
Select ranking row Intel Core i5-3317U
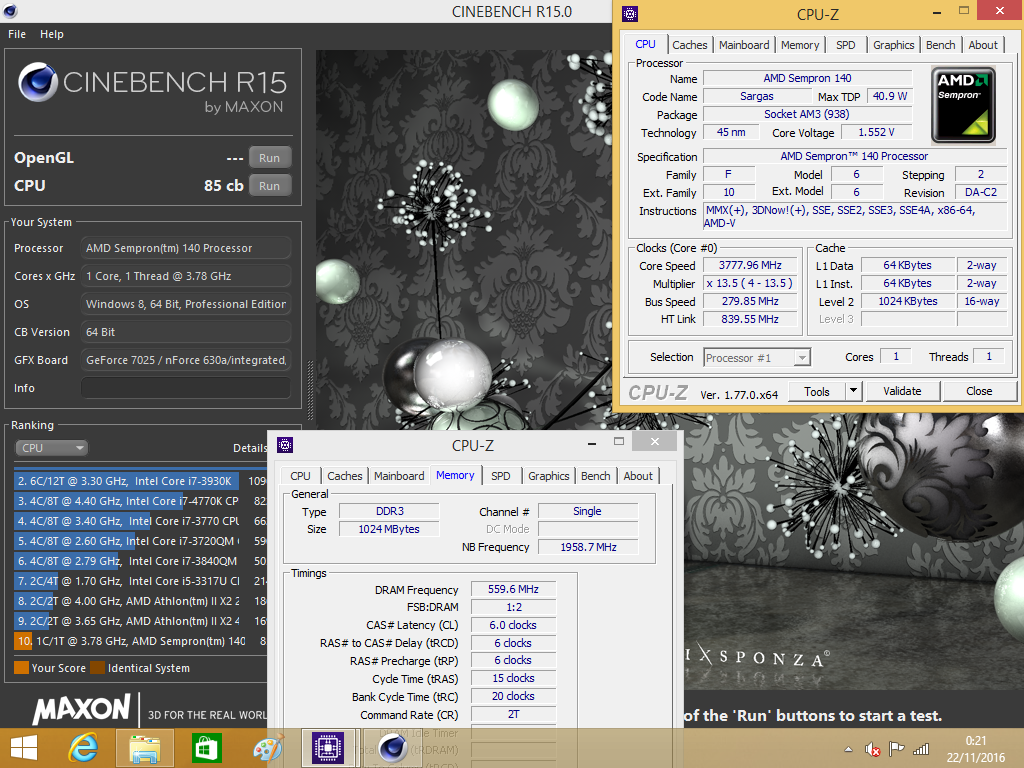(140, 581)
